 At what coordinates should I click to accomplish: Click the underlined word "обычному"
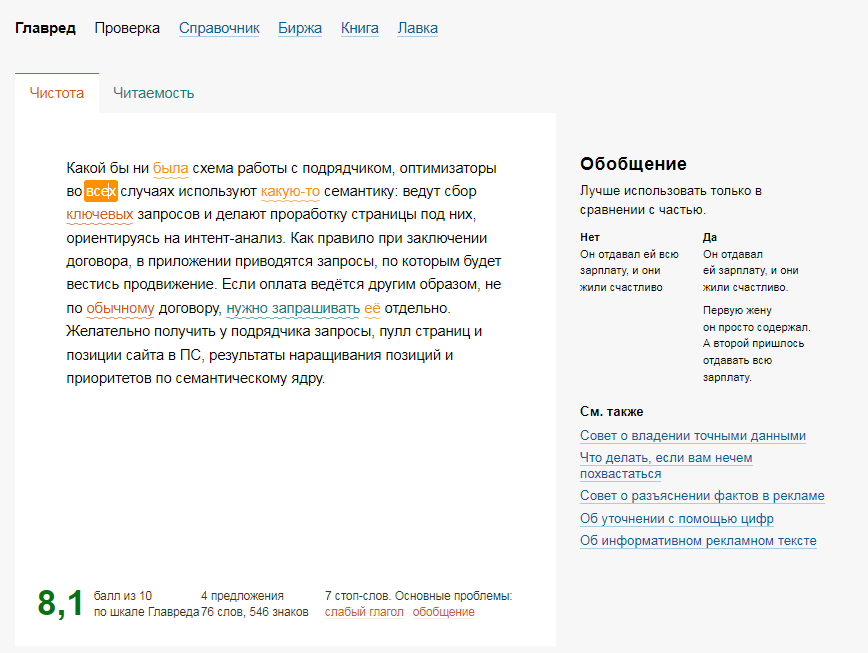click(120, 308)
